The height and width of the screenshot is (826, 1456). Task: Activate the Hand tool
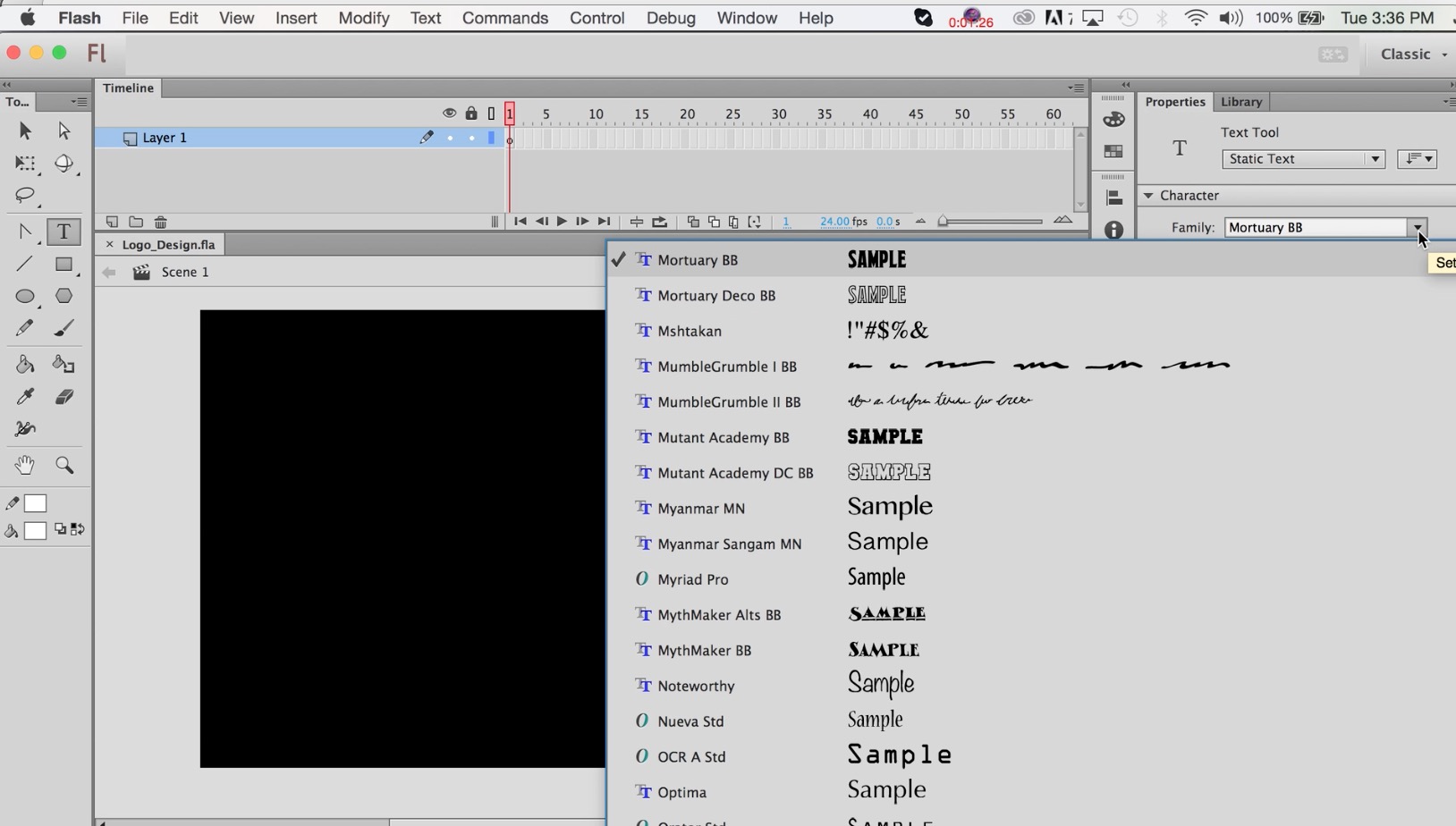pos(25,465)
